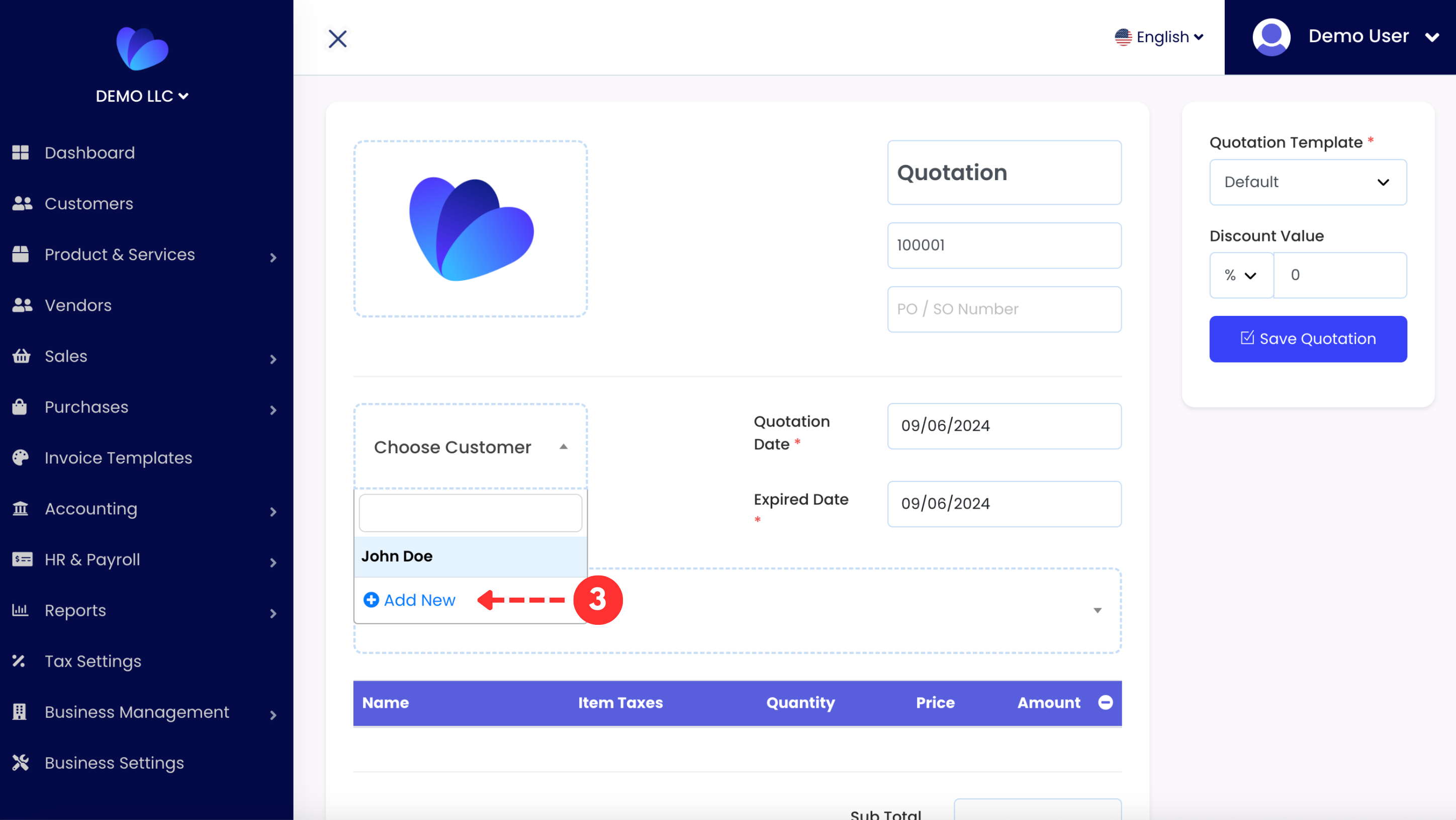This screenshot has height=820, width=1456.
Task: Click the HR & Payroll card icon
Action: (22, 559)
